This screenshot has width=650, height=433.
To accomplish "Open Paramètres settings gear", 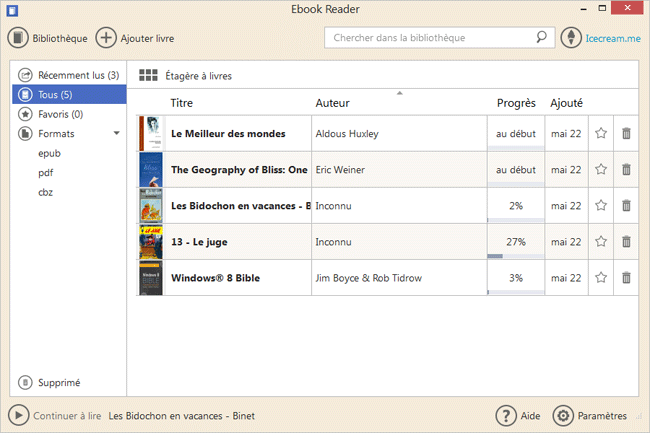I will (563, 416).
